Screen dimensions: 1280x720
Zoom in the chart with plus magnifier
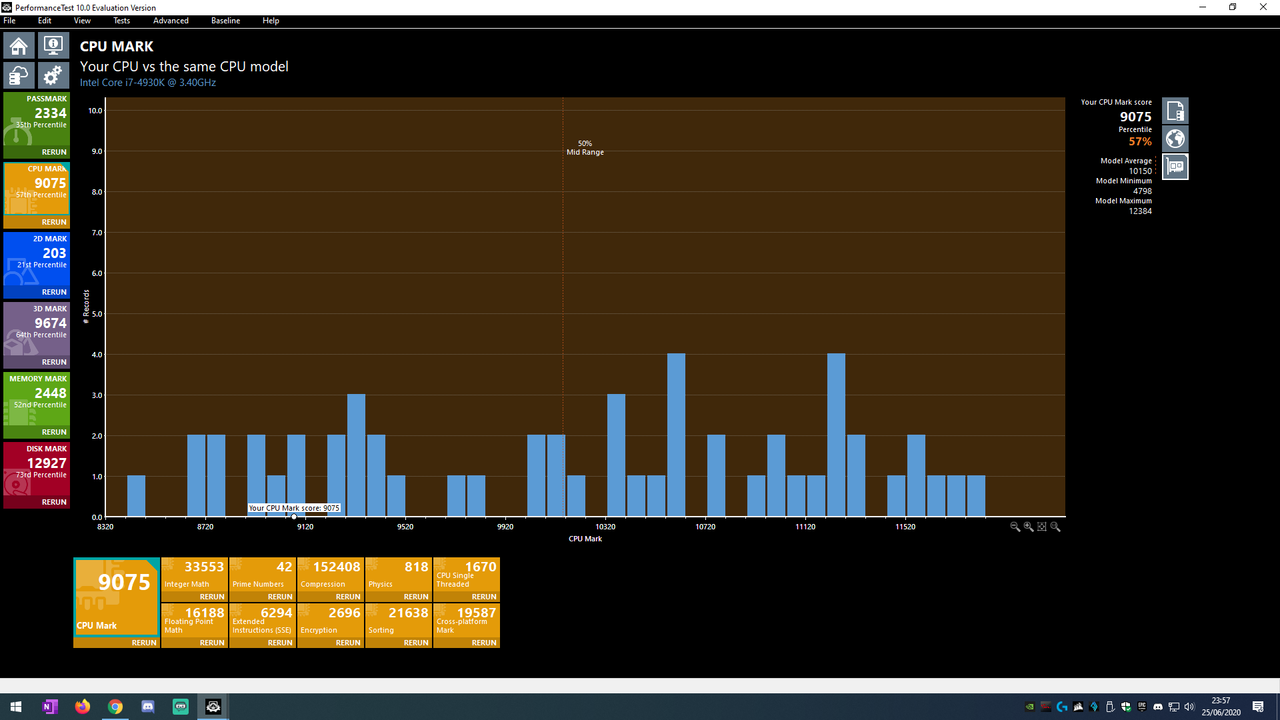pos(1028,527)
